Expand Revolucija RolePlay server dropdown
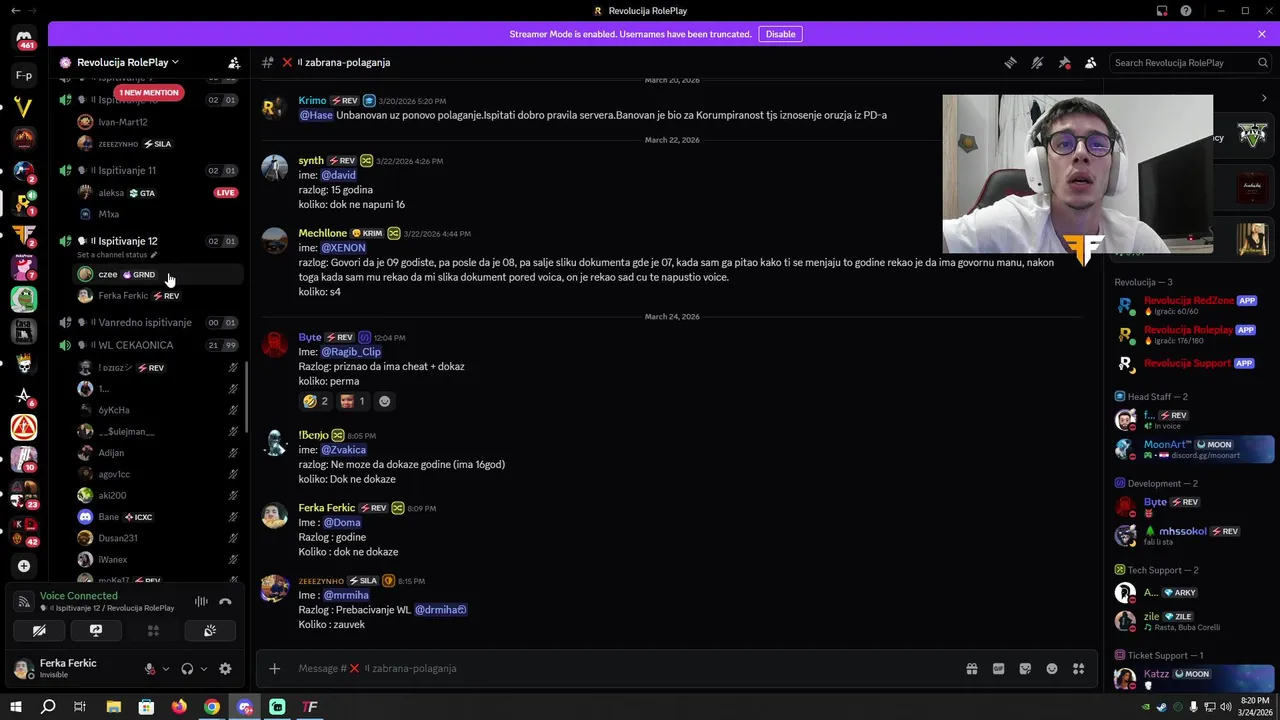Viewport: 1280px width, 720px height. click(119, 62)
